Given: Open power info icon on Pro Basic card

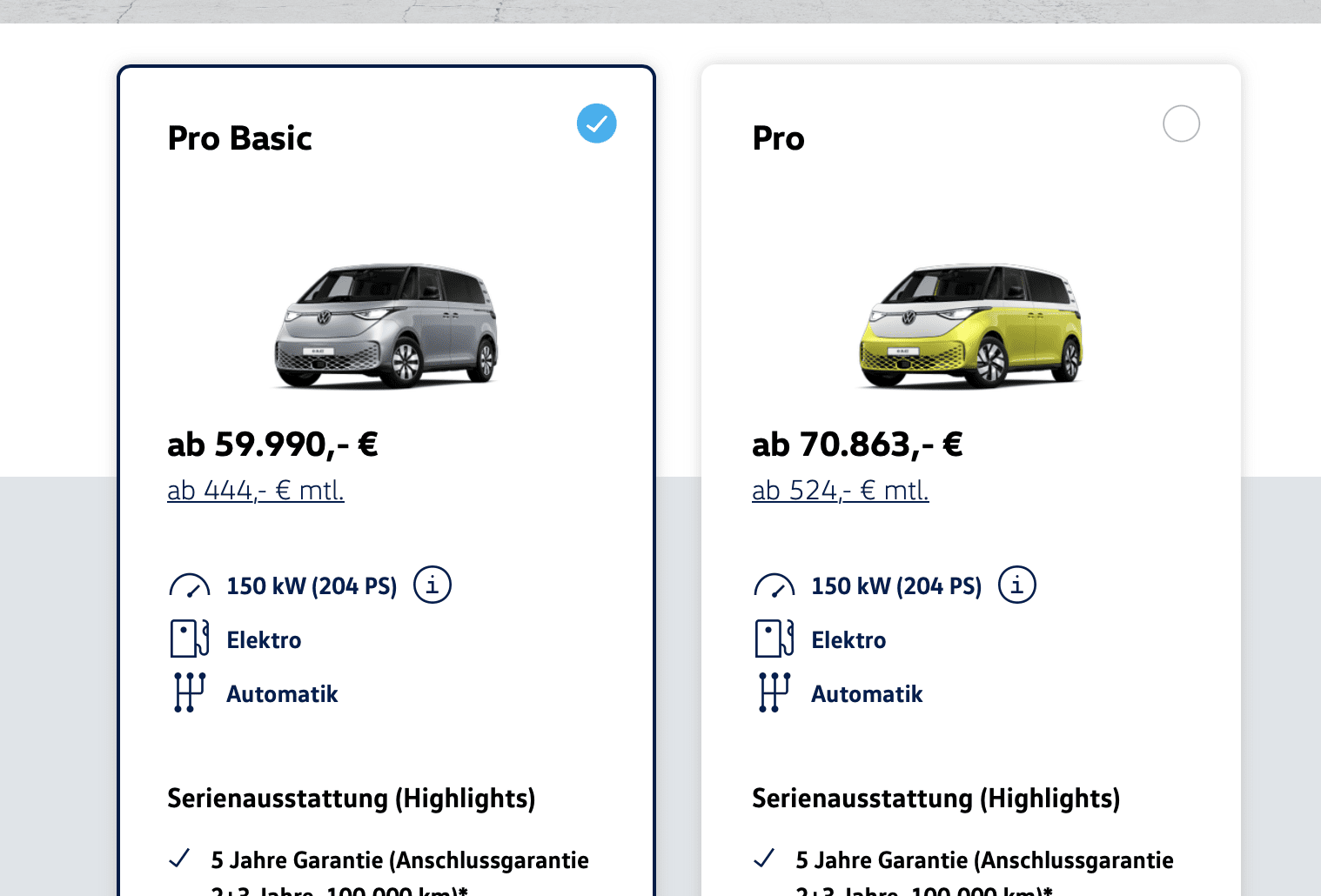Looking at the screenshot, I should (x=433, y=585).
